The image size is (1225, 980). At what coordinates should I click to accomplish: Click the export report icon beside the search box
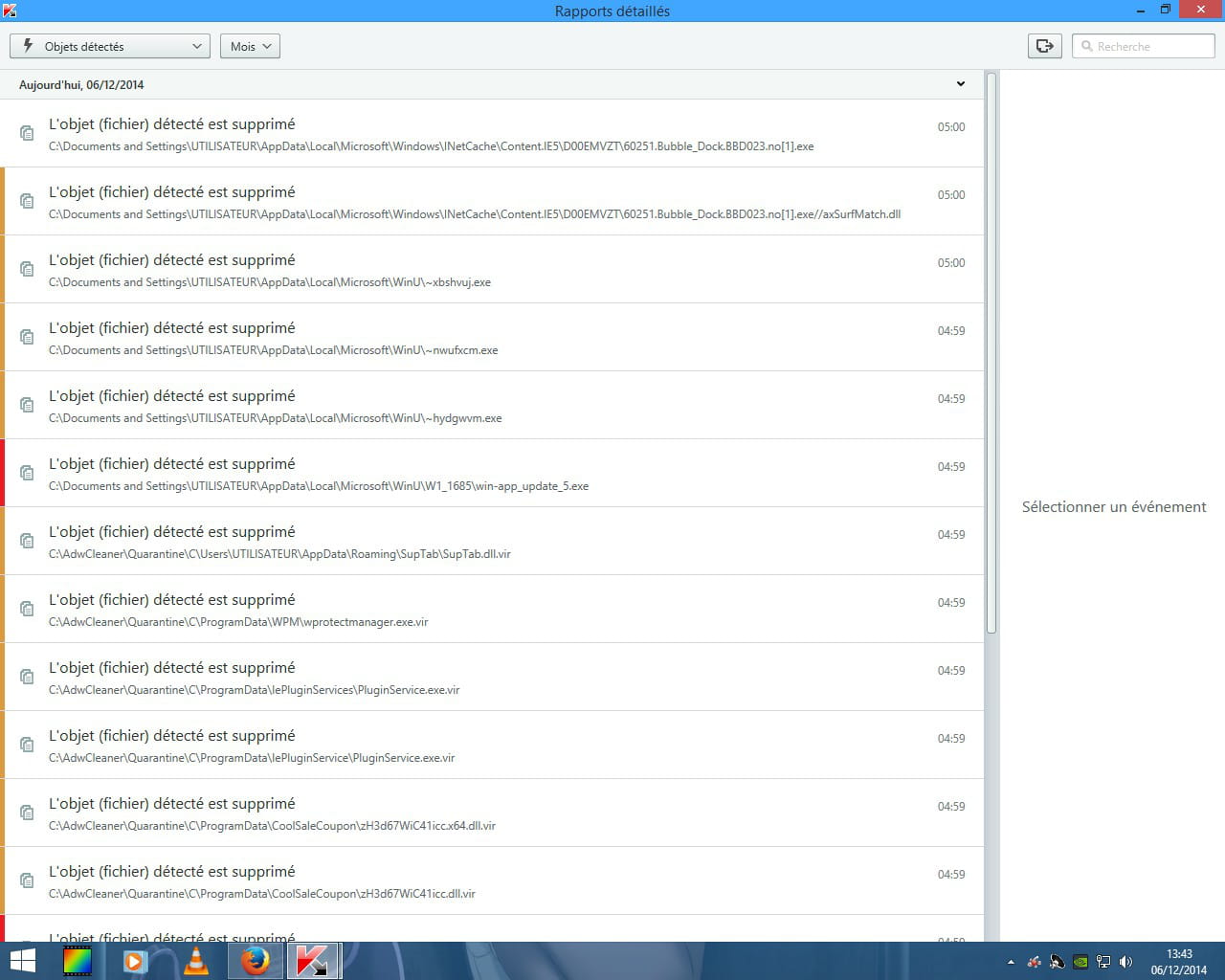pos(1045,46)
